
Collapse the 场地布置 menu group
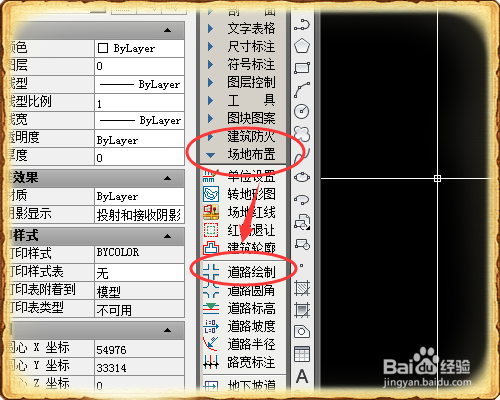pyautogui.click(x=210, y=155)
